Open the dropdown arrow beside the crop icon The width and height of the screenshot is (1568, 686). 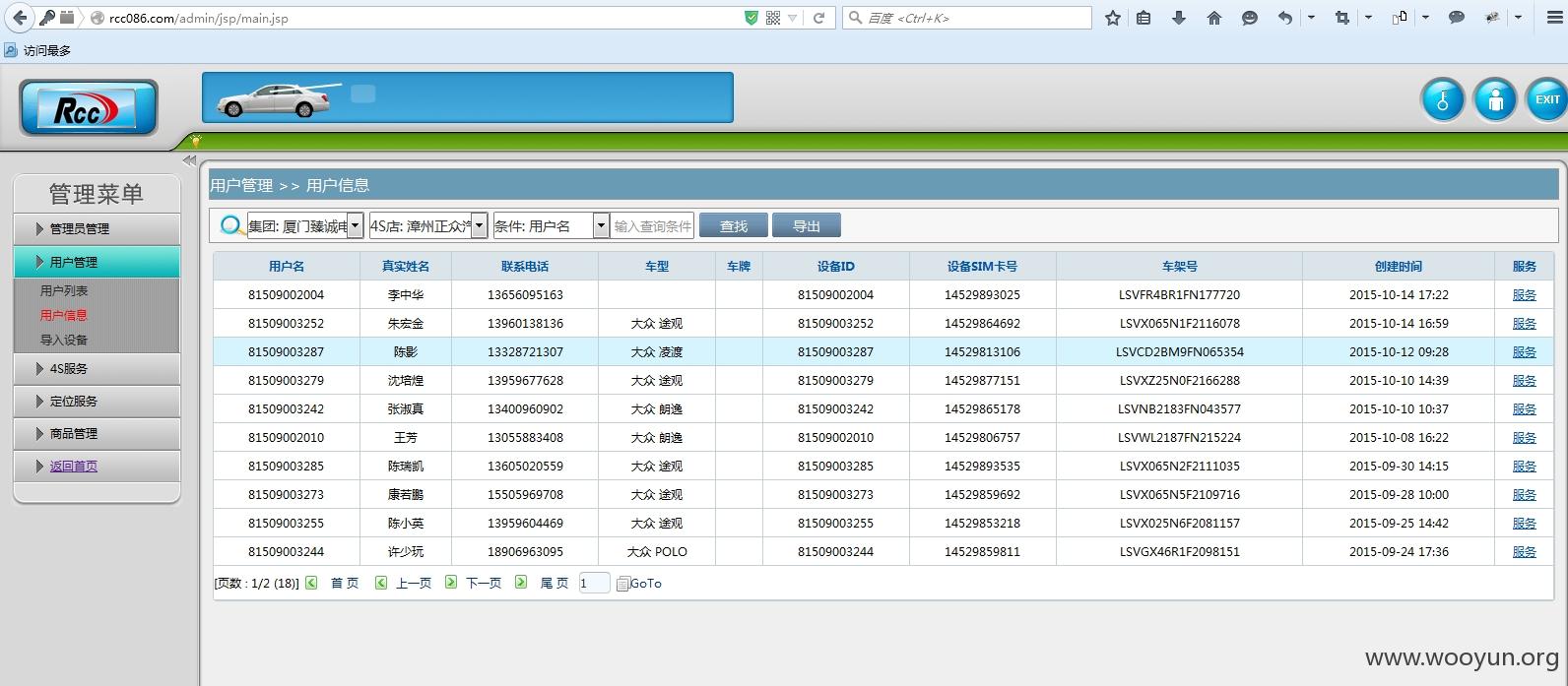[1368, 18]
